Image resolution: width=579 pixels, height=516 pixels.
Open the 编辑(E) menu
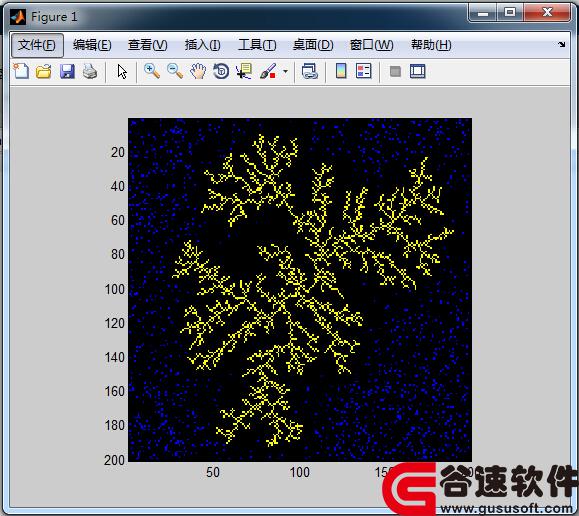pos(92,45)
